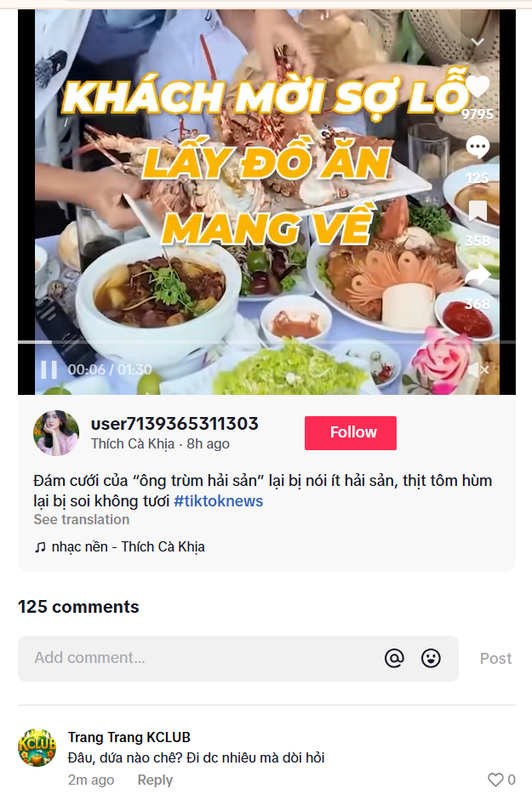Save video with the bookmark icon
The width and height of the screenshot is (532, 800).
(477, 211)
